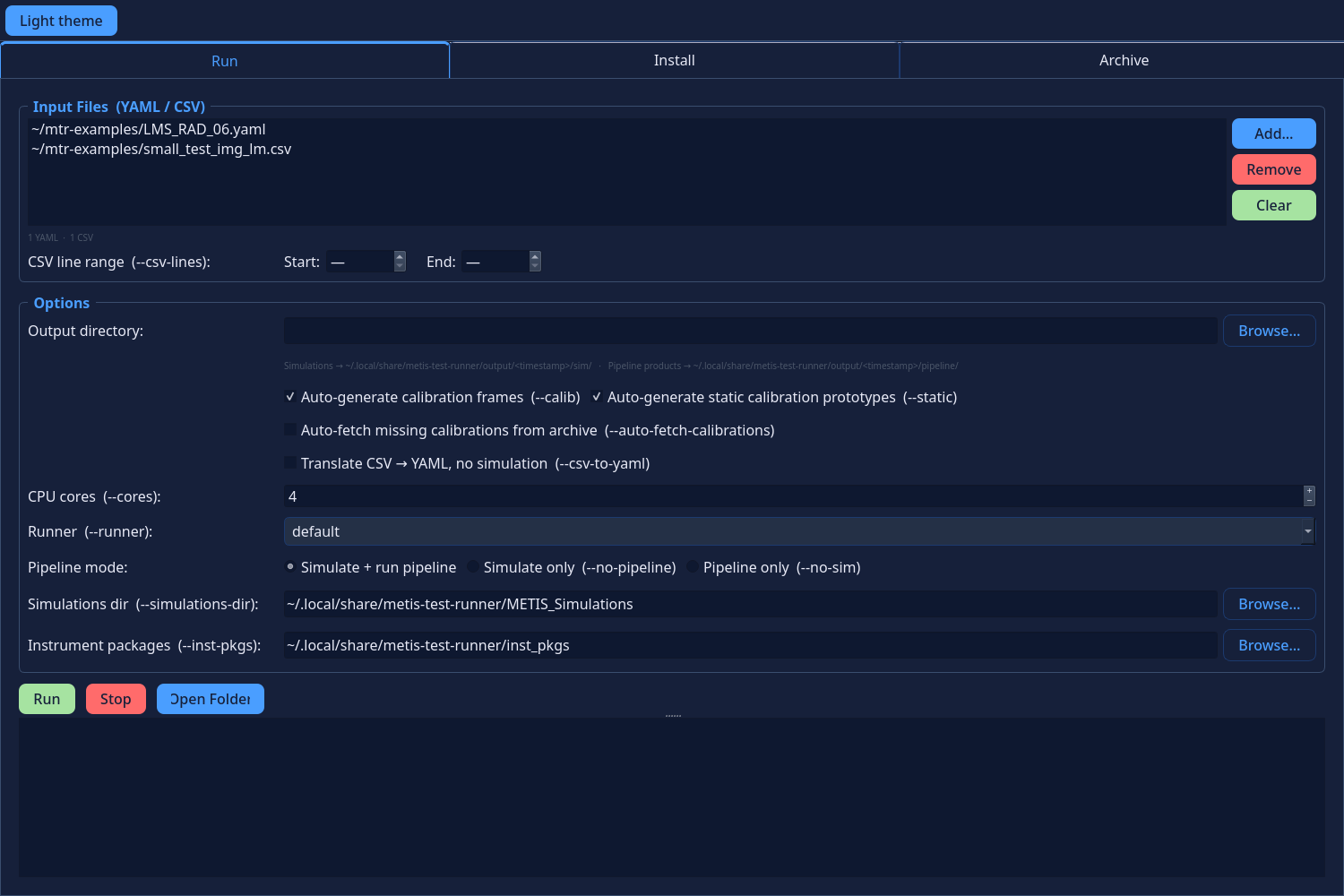Clear the input files list
The height and width of the screenshot is (896, 1344).
pyautogui.click(x=1273, y=205)
